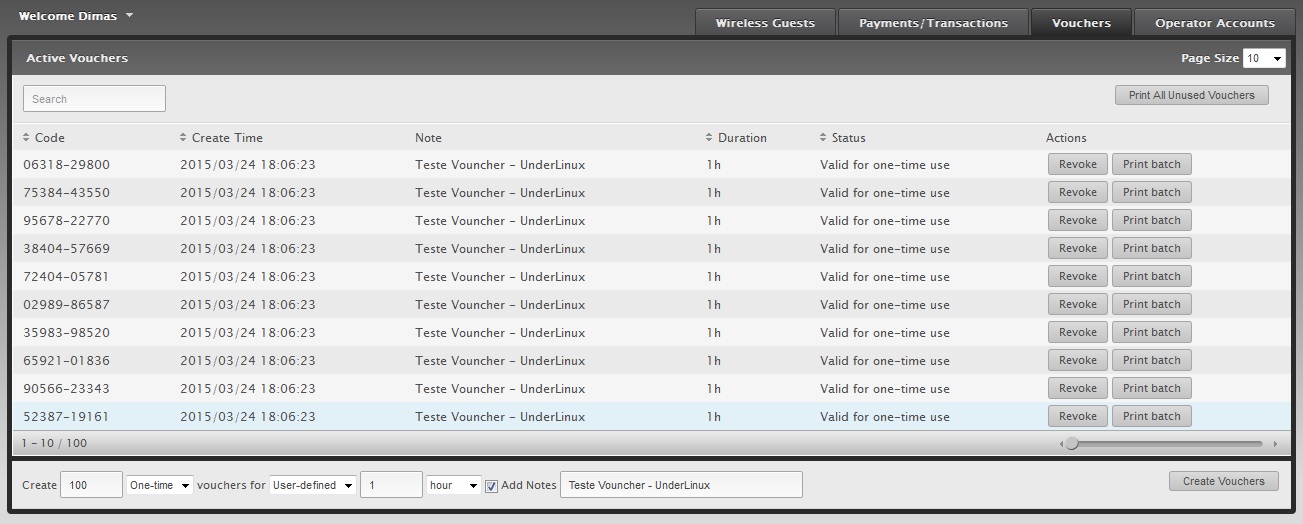Sort the table by Code column
This screenshot has height=524, width=1303.
(44, 137)
